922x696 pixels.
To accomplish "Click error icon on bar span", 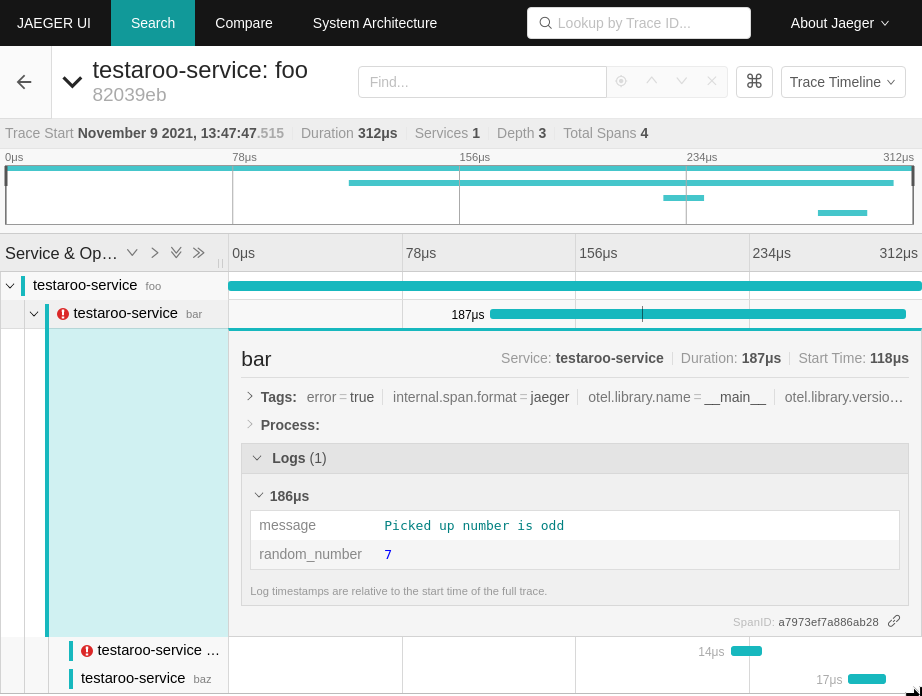I will click(63, 314).
